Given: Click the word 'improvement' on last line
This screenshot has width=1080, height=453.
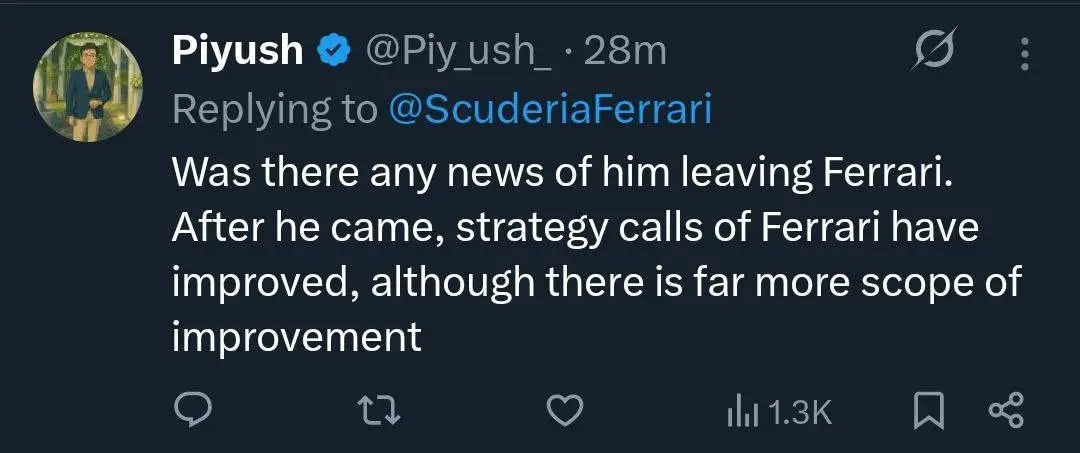Looking at the screenshot, I should pos(296,337).
